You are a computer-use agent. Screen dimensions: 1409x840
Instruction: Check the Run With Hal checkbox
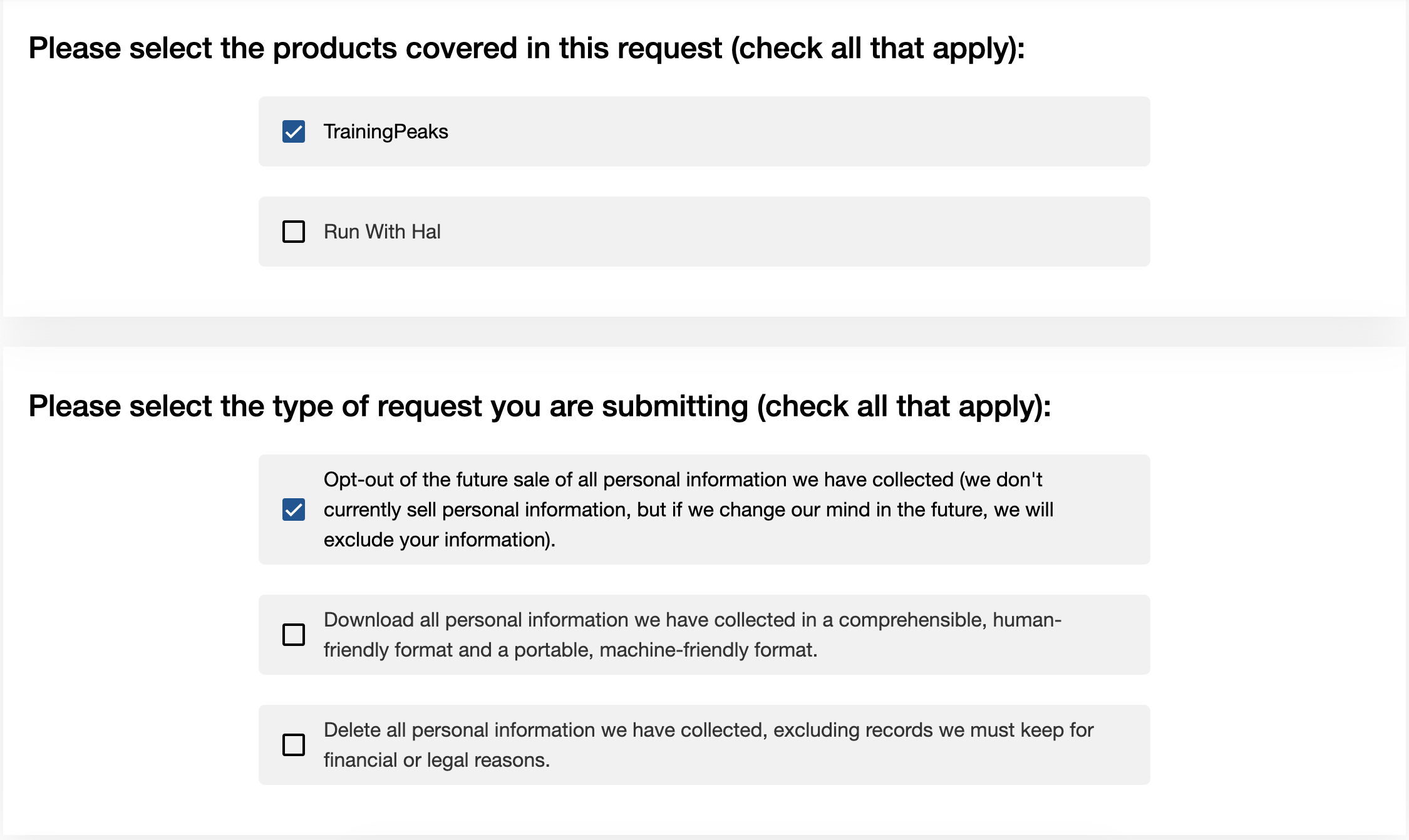coord(293,232)
